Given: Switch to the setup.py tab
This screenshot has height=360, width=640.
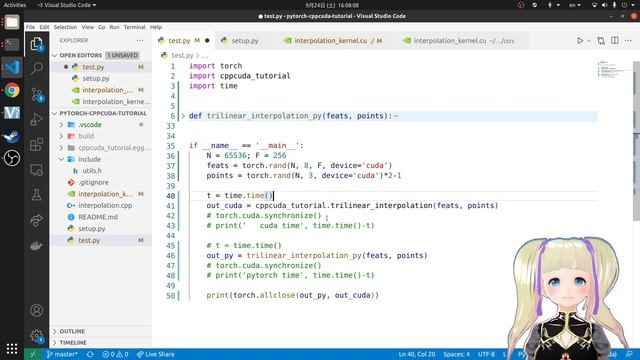Looking at the screenshot, I should point(245,40).
